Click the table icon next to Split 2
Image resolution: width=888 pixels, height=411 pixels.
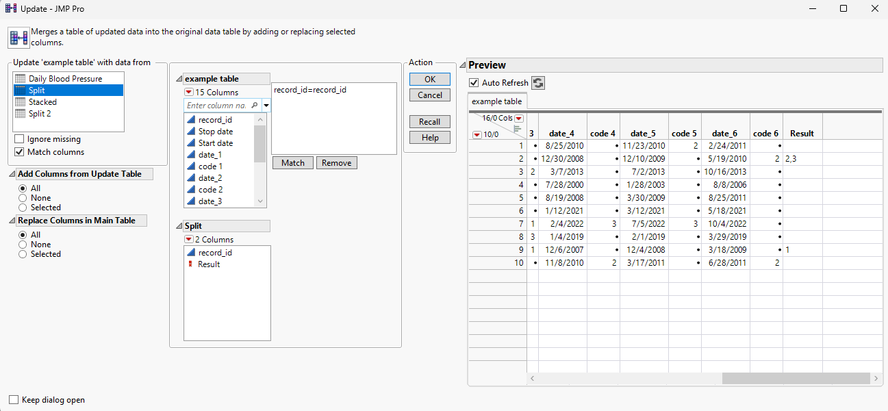pos(20,113)
